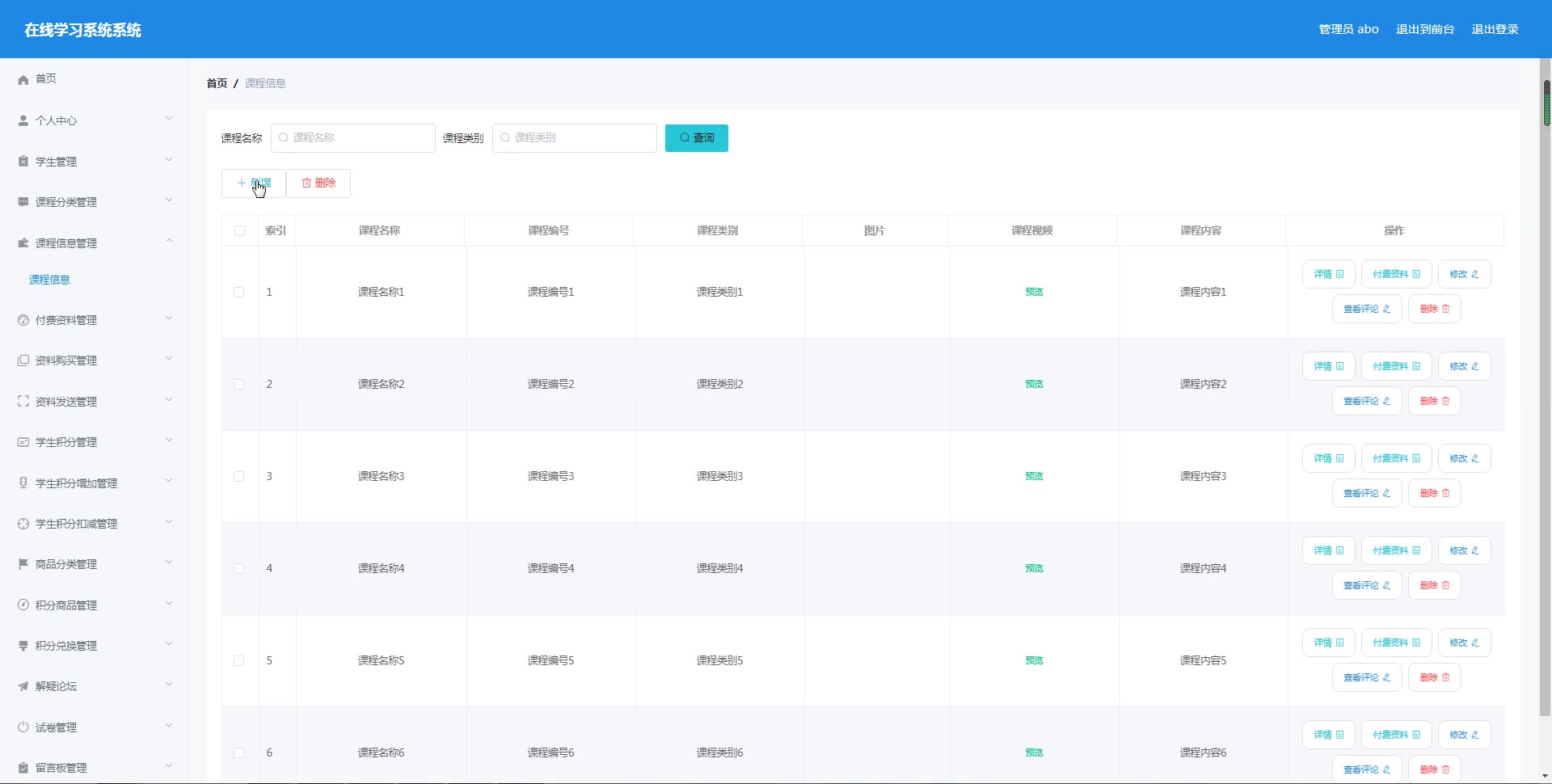This screenshot has width=1552, height=784.
Task: Click the 付费资料管理 sidebar icon
Action: (x=23, y=320)
